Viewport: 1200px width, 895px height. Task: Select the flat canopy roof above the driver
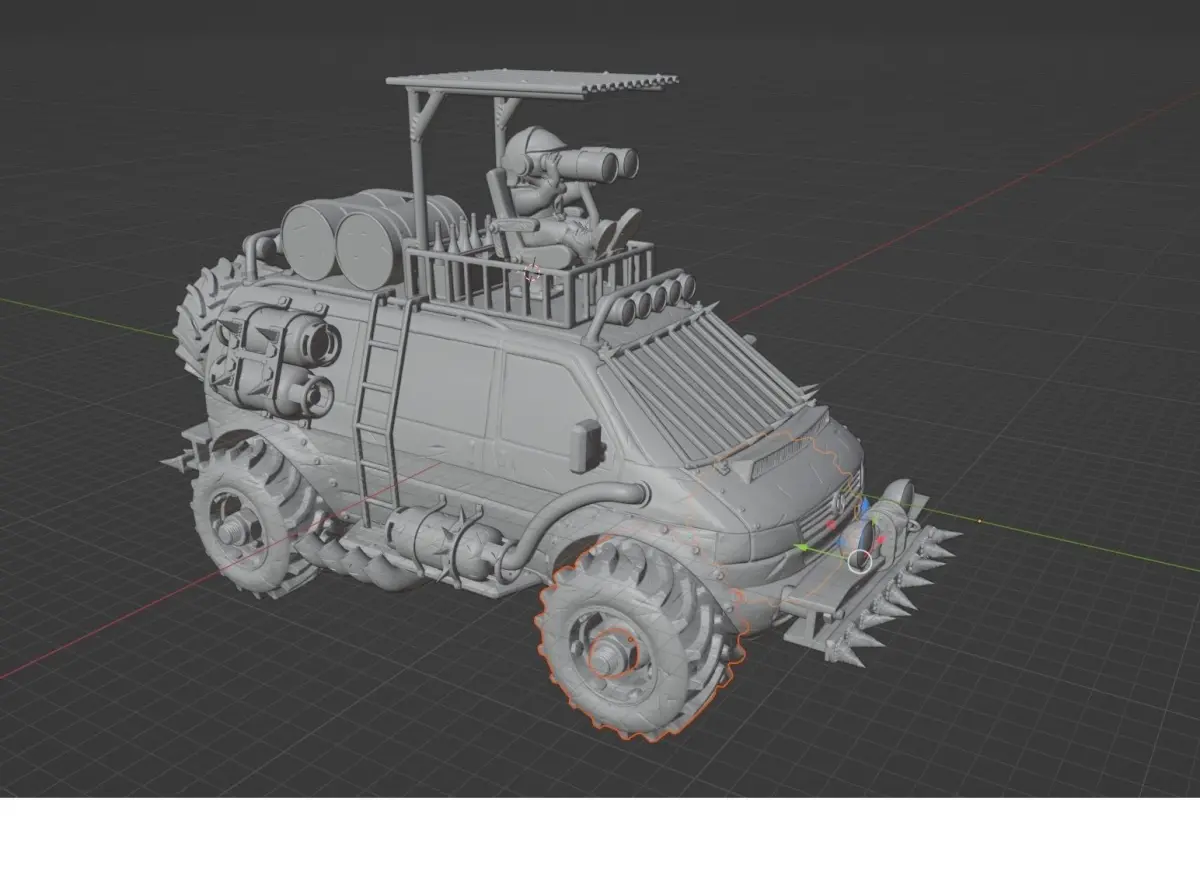coord(531,84)
